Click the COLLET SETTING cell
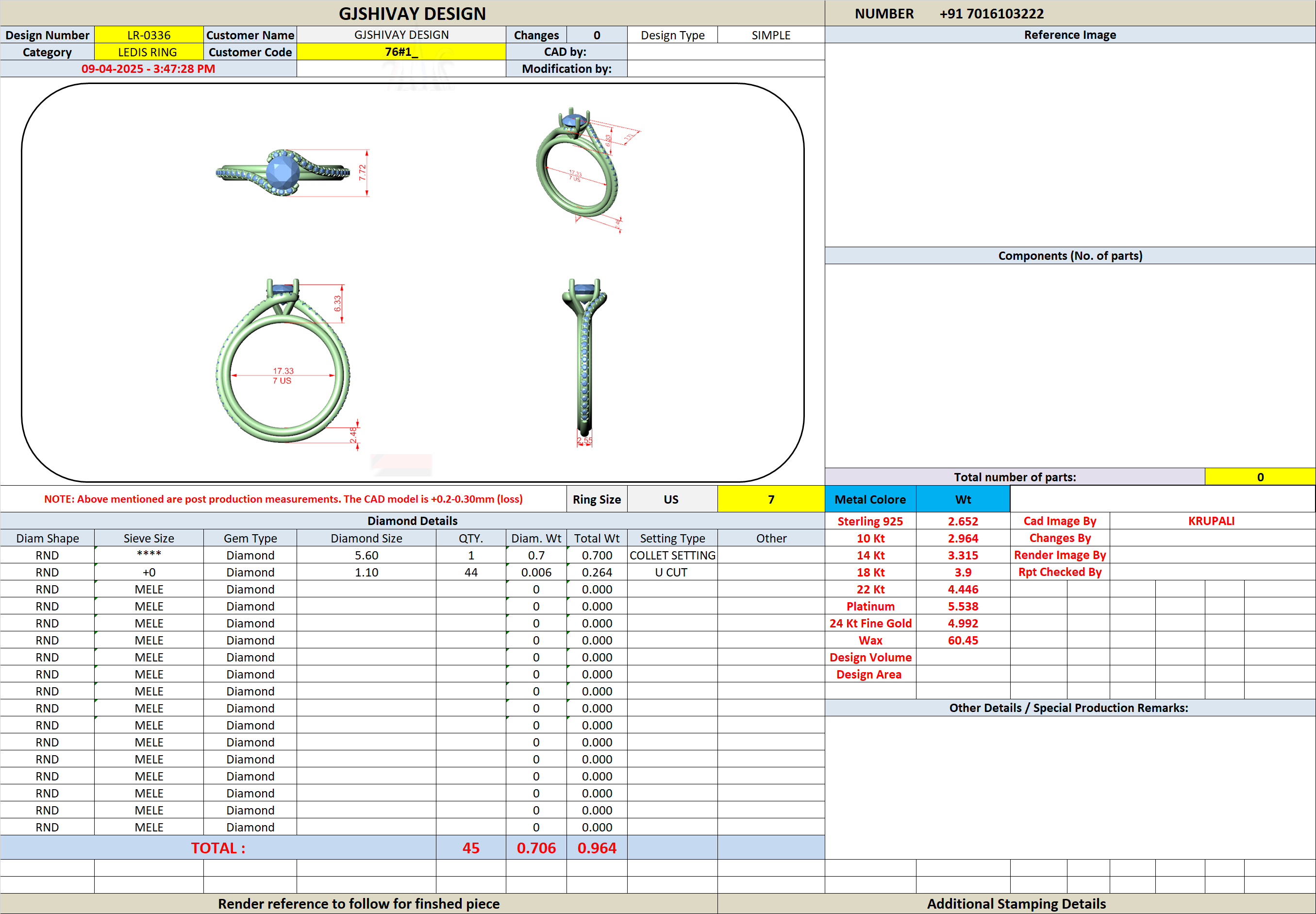This screenshot has width=1316, height=914. 672,555
